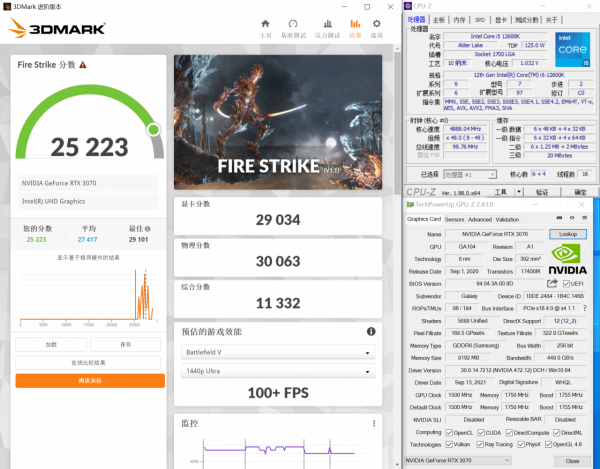
Task: Click the CPU-Z title bar app icon
Action: click(408, 6)
